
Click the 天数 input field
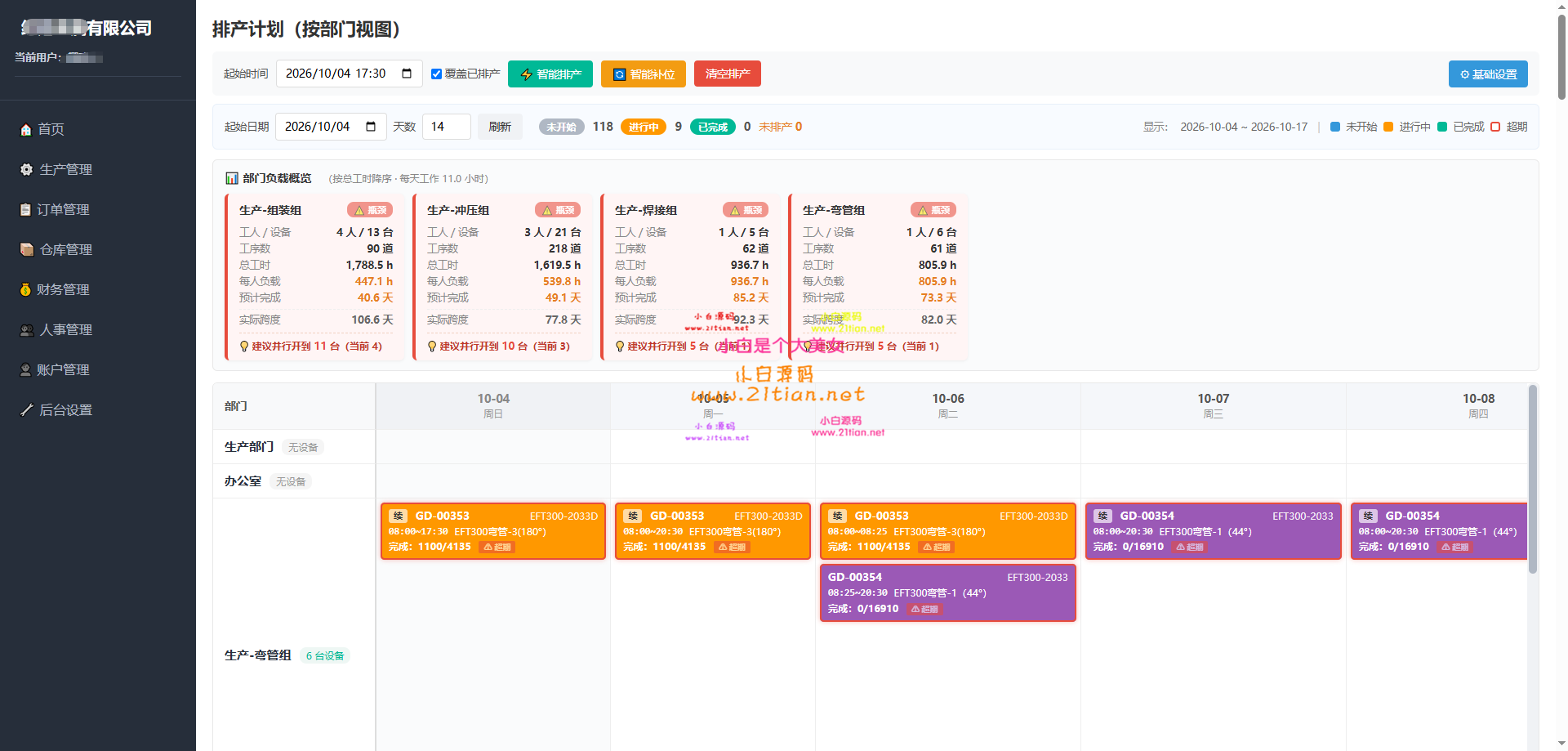point(447,127)
